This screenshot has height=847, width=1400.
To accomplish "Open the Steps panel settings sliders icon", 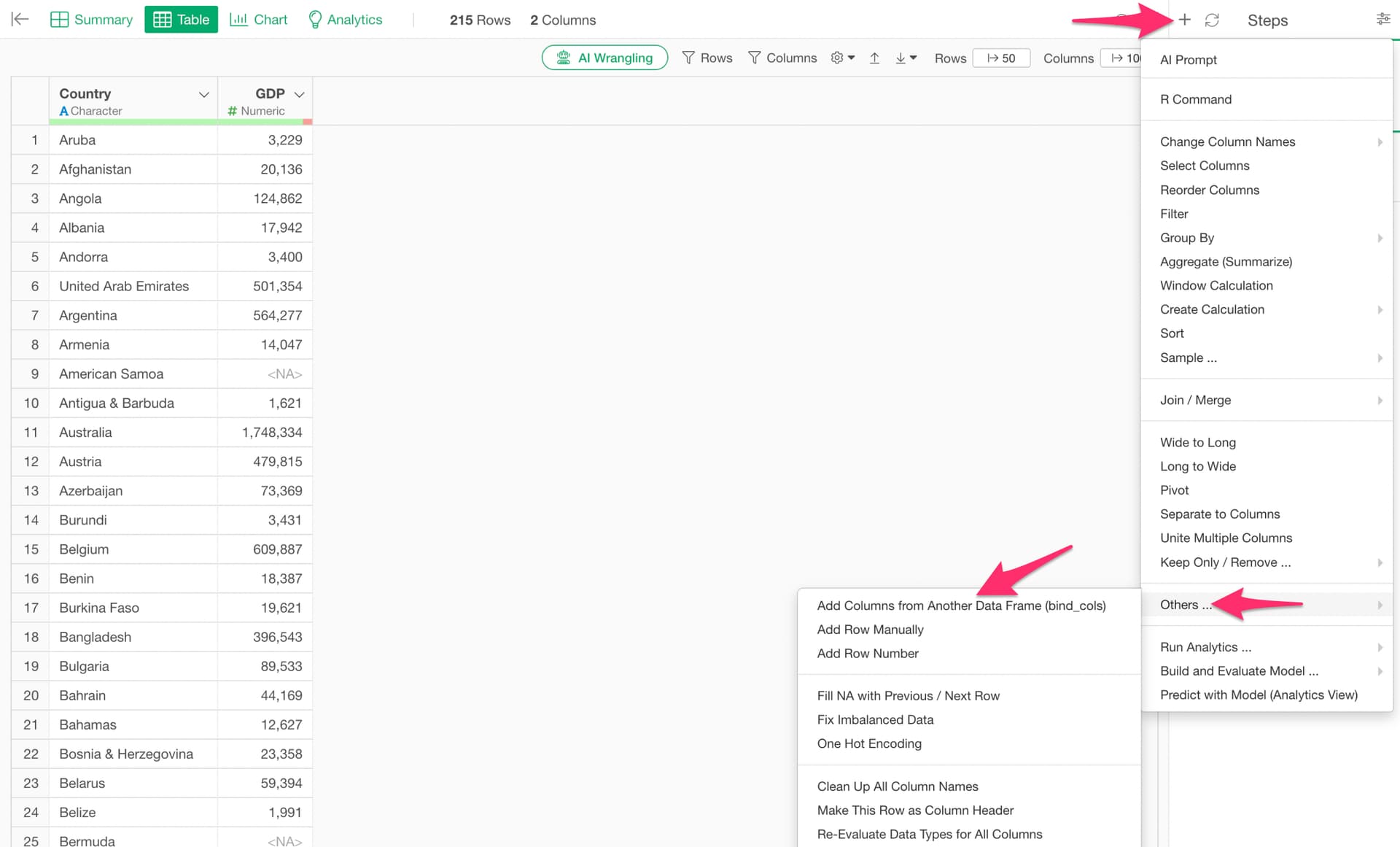I will tap(1382, 20).
